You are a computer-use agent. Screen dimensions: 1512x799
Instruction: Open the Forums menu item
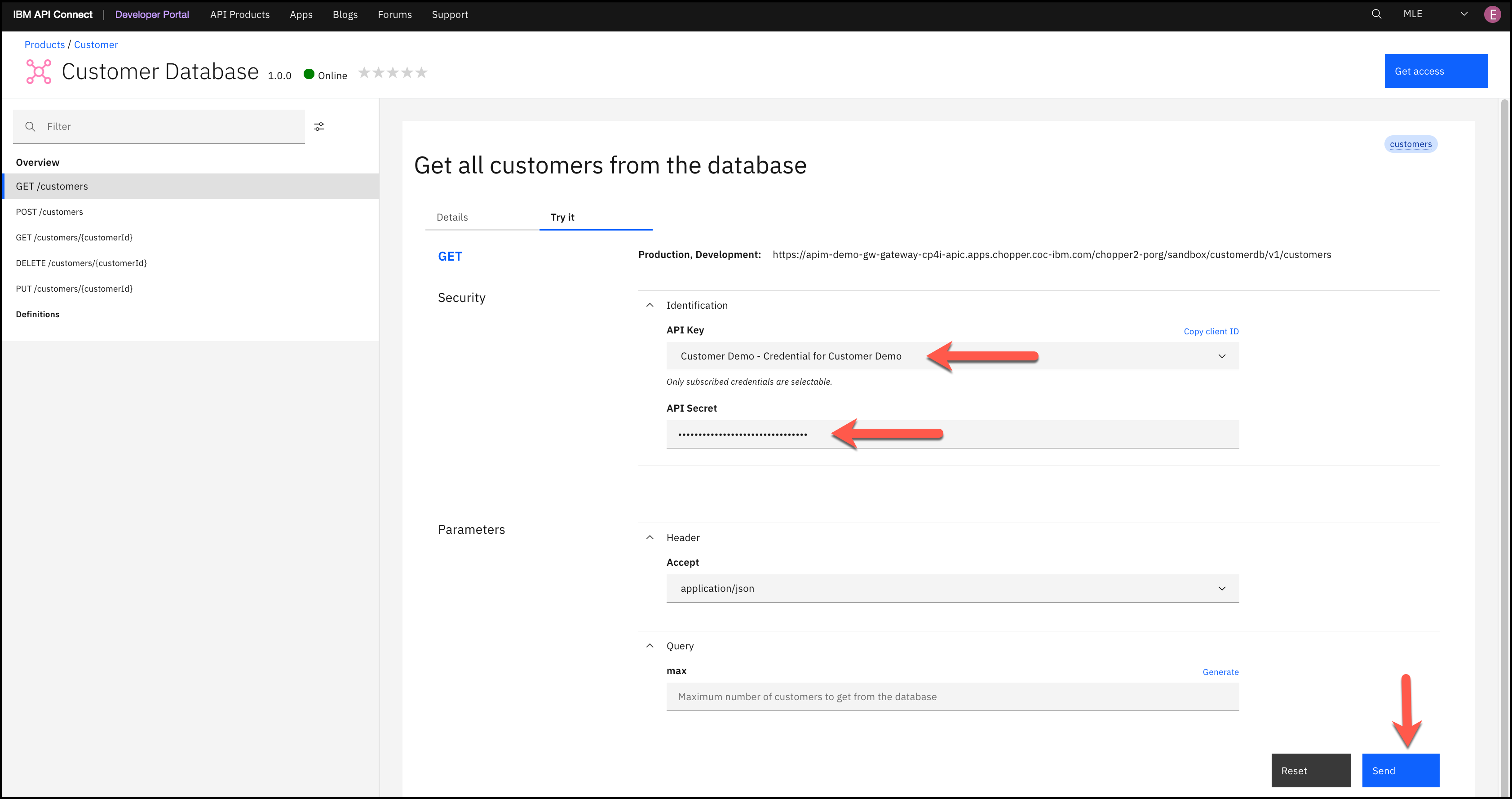(x=394, y=15)
